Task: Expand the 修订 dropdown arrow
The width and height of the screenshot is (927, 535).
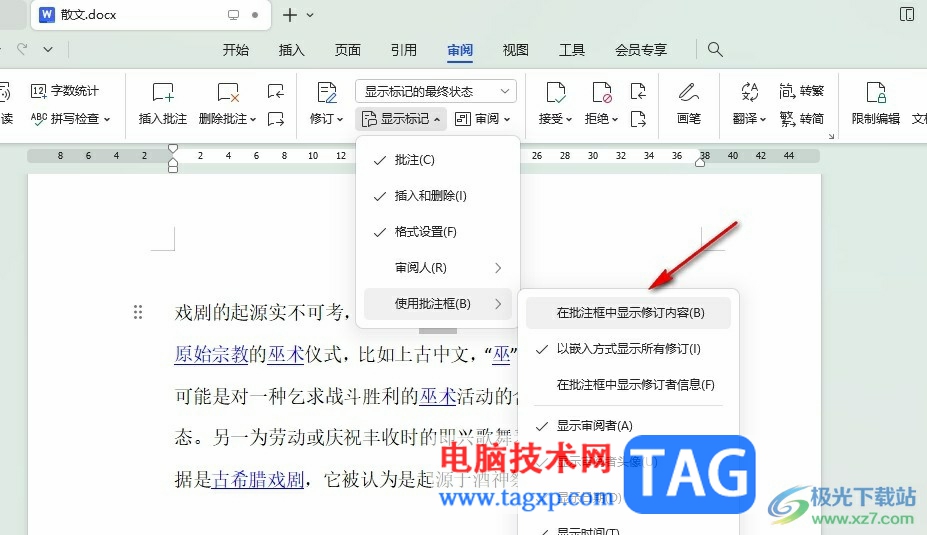Action: click(340, 120)
